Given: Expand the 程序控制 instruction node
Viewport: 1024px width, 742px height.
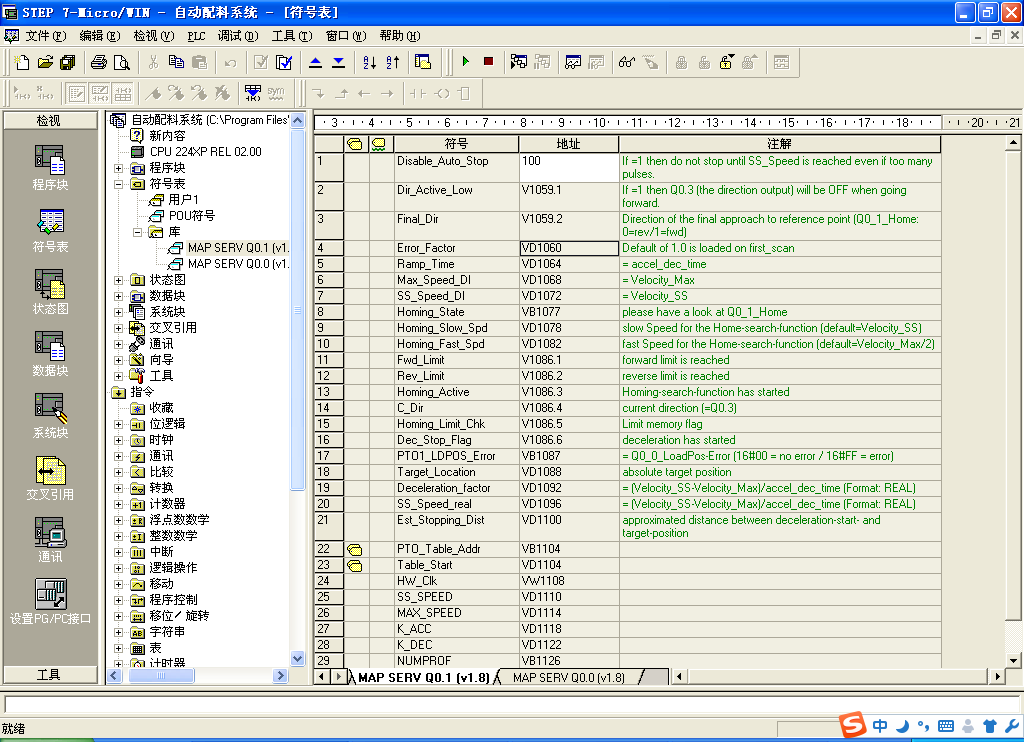Looking at the screenshot, I should tap(118, 600).
